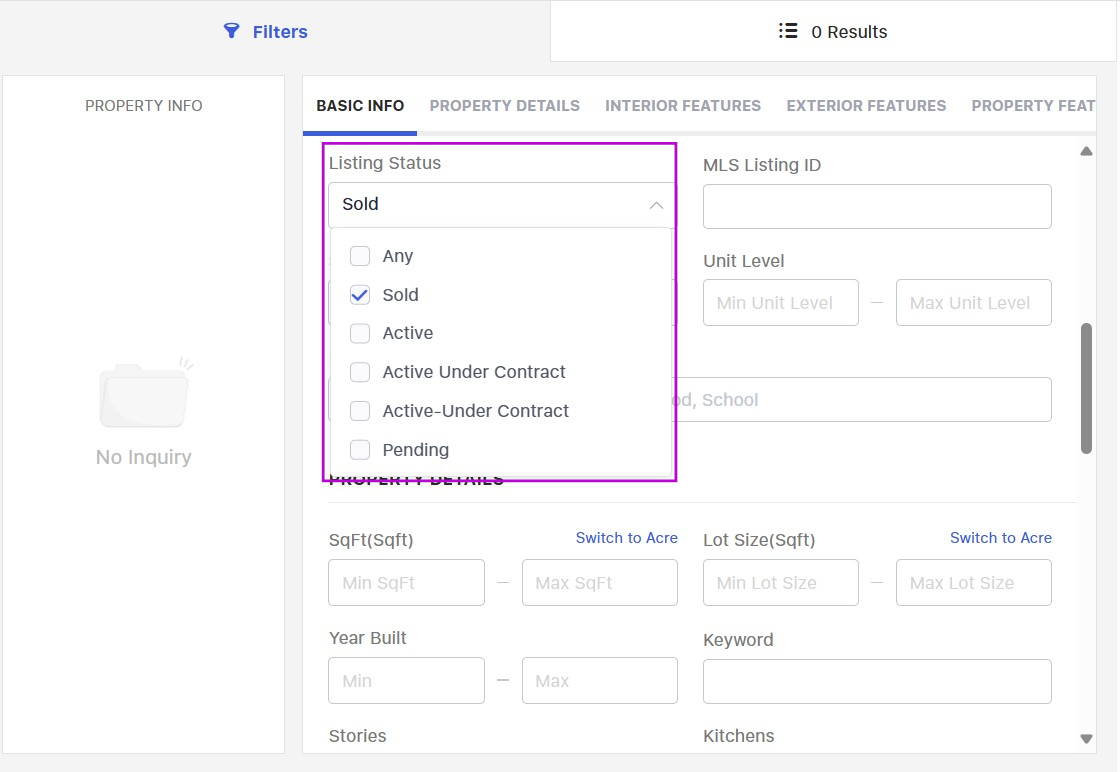The height and width of the screenshot is (772, 1120).
Task: Click Switch to Acre for Lot Size
Action: (1000, 538)
